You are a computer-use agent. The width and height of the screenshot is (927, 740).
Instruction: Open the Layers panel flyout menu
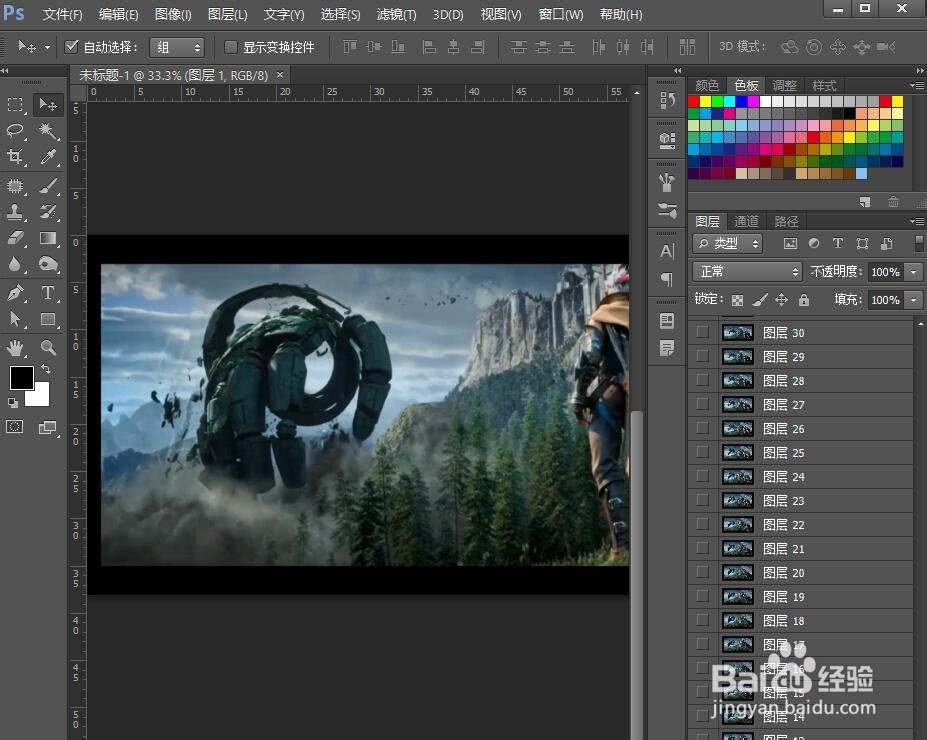pos(917,221)
